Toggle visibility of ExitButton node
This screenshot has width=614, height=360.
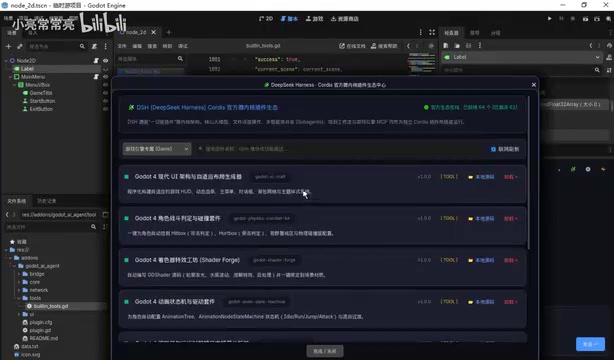[105, 109]
